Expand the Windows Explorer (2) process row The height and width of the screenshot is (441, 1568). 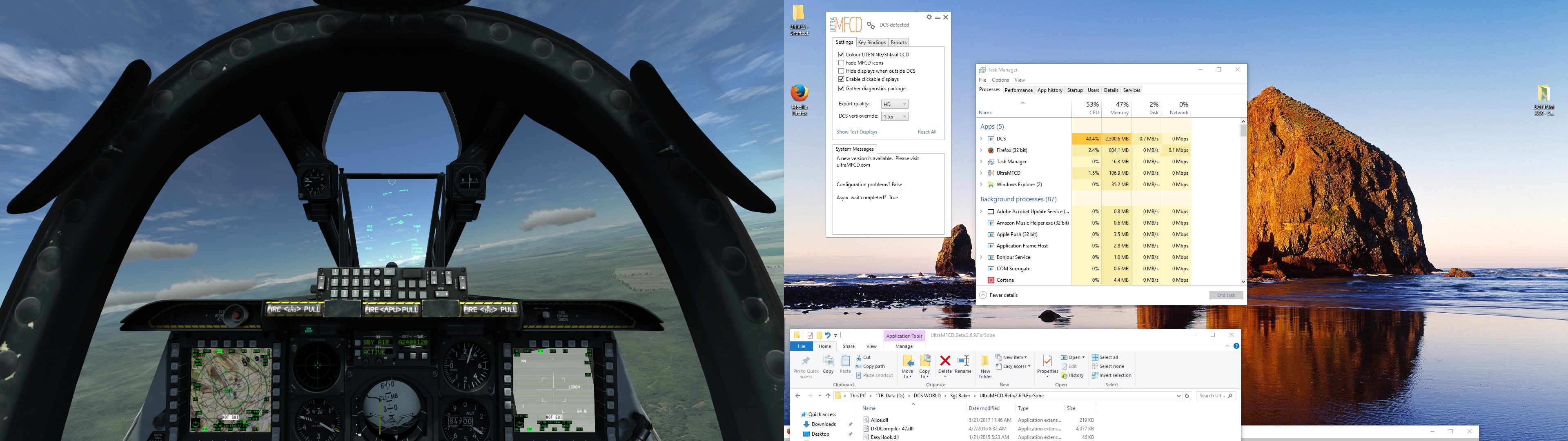(981, 185)
